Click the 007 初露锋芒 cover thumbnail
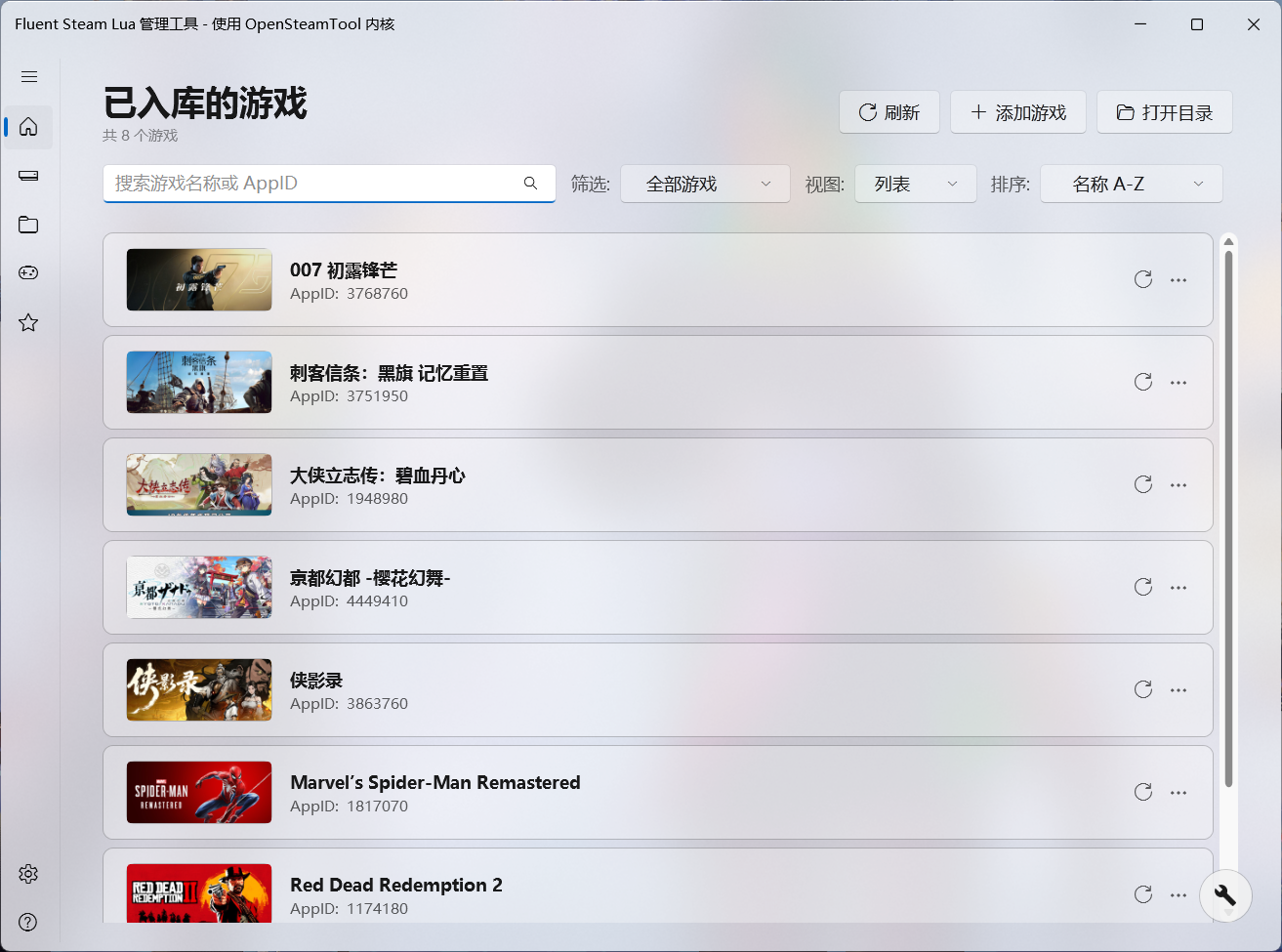 tap(199, 279)
